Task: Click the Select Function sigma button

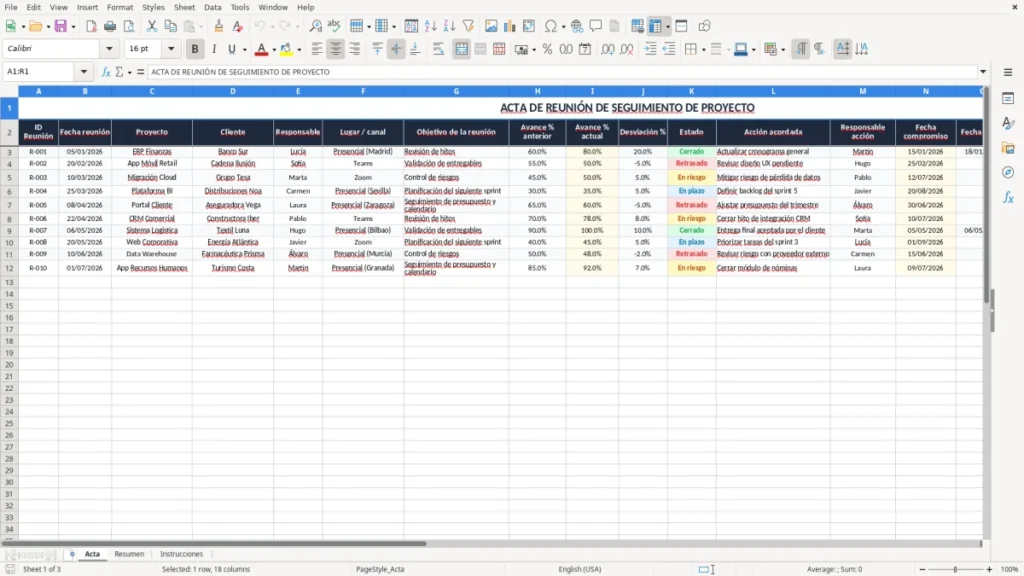Action: [x=119, y=72]
